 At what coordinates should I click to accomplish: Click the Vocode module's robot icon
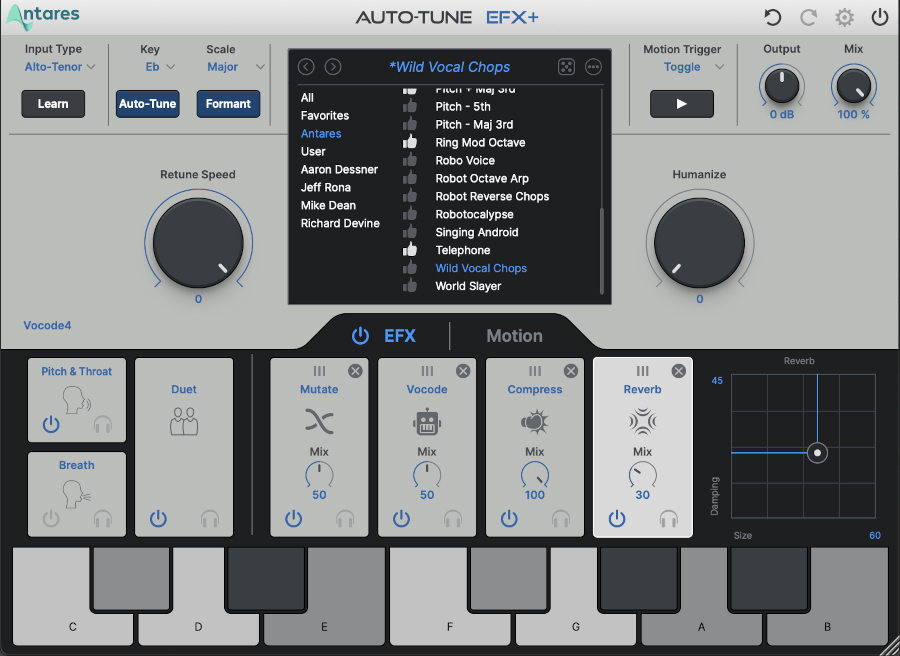(x=427, y=422)
